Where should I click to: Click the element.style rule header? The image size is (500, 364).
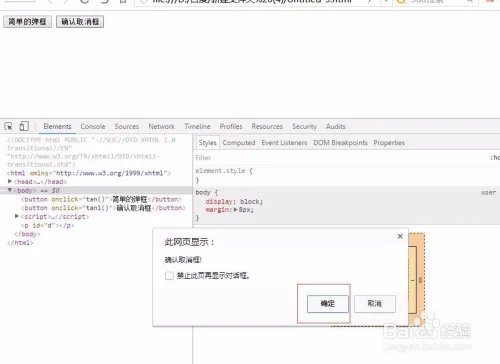(224, 171)
